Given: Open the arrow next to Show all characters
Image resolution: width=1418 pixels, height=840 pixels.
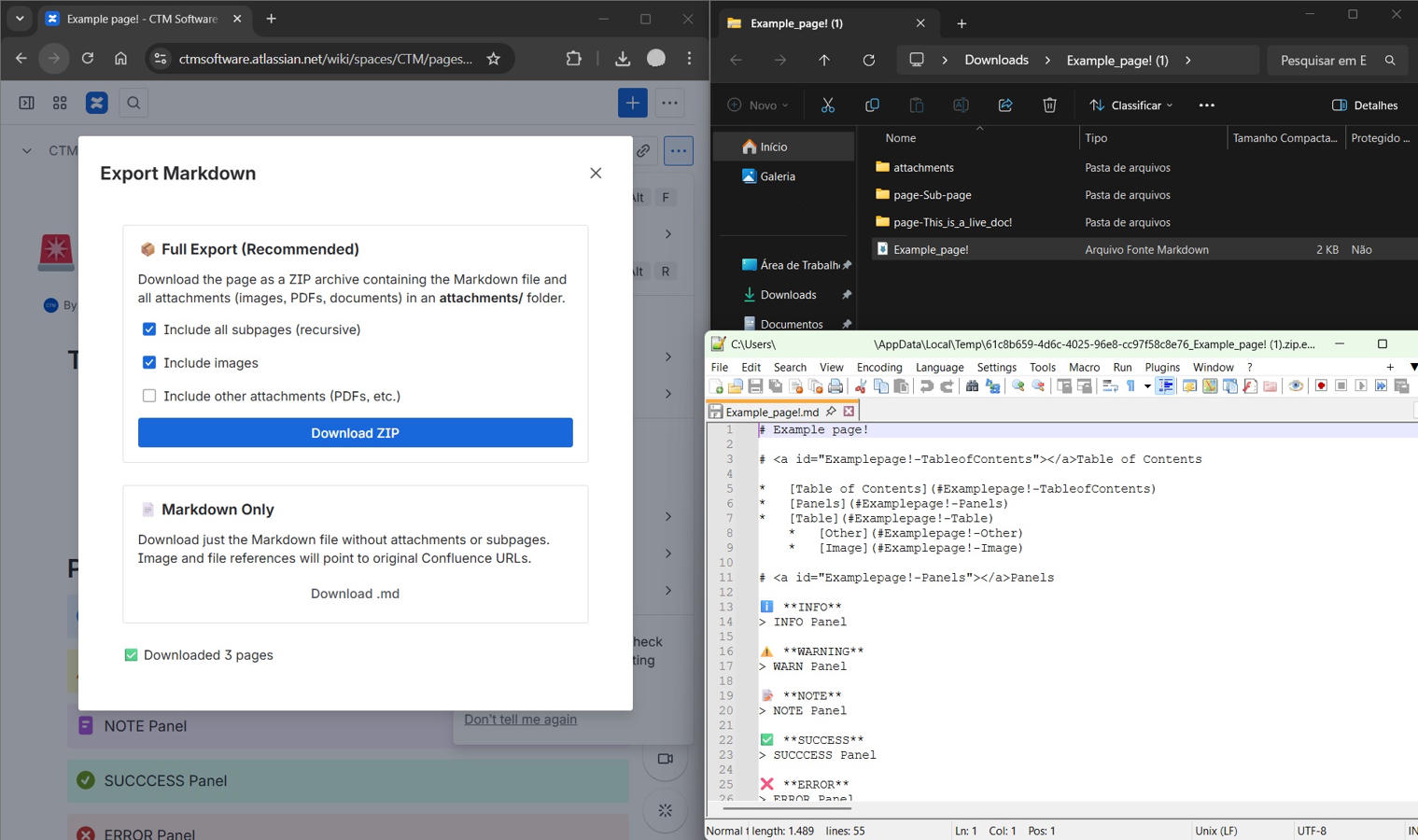Looking at the screenshot, I should [x=1147, y=386].
